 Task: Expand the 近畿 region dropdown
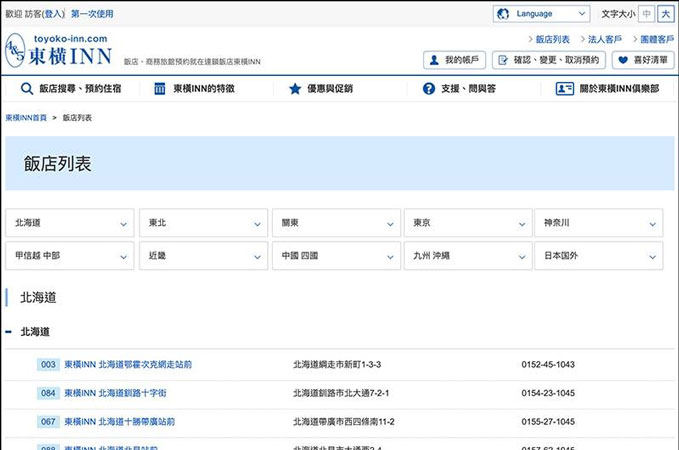(x=204, y=256)
